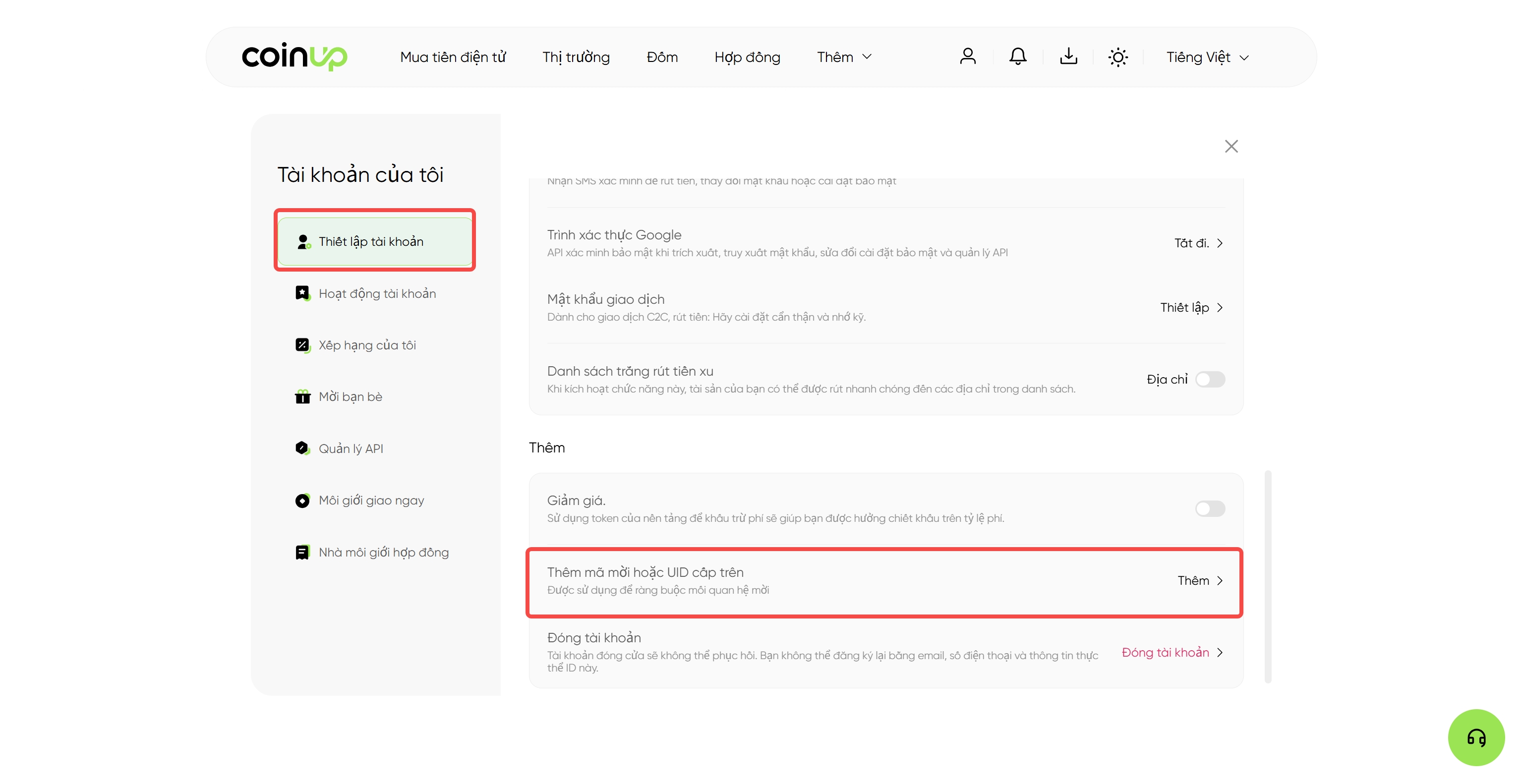Click the Mời bạn bè gift icon
The width and height of the screenshot is (1523, 784).
tap(303, 396)
